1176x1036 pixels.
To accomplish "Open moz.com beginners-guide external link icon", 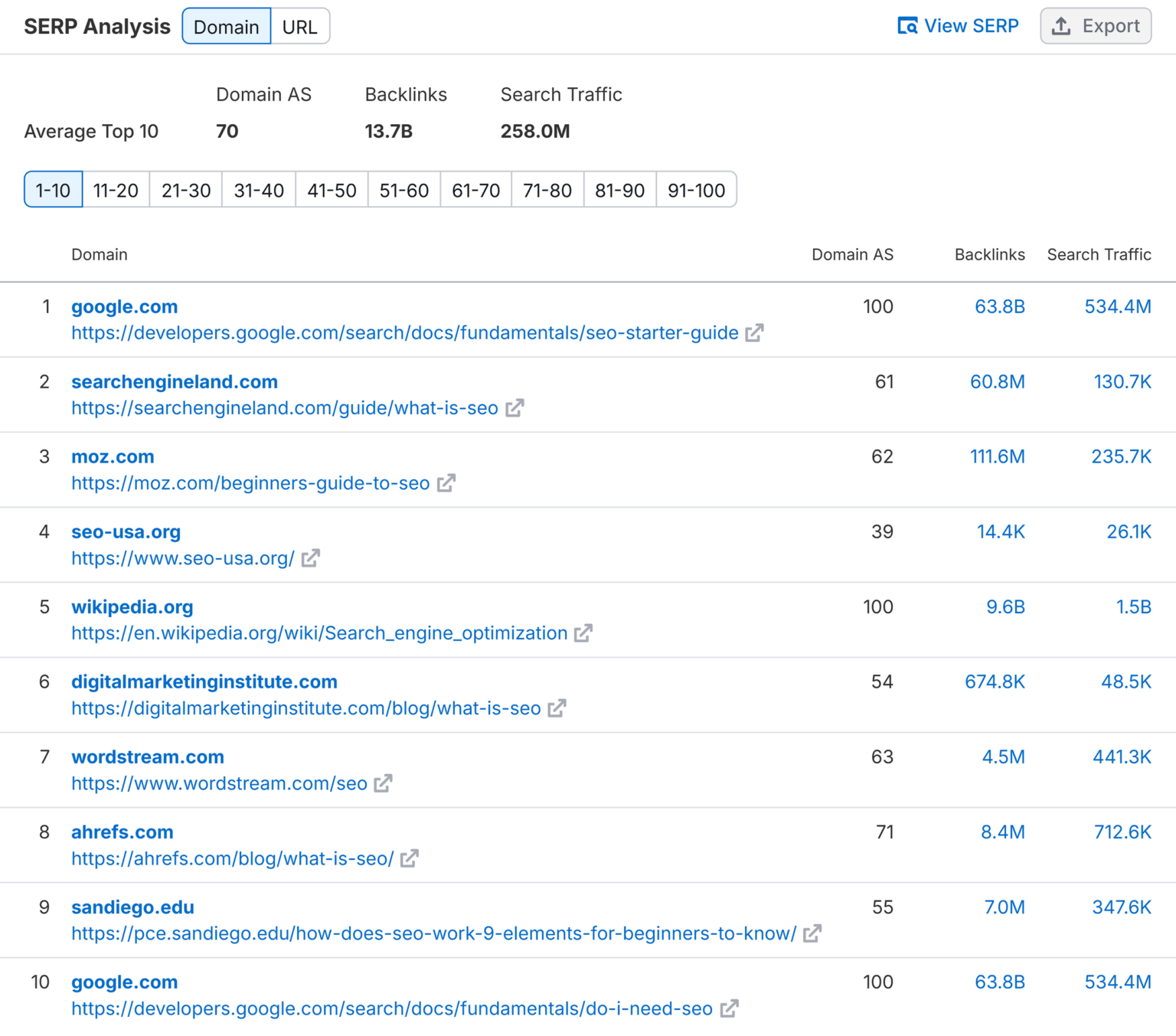I will coord(446,482).
